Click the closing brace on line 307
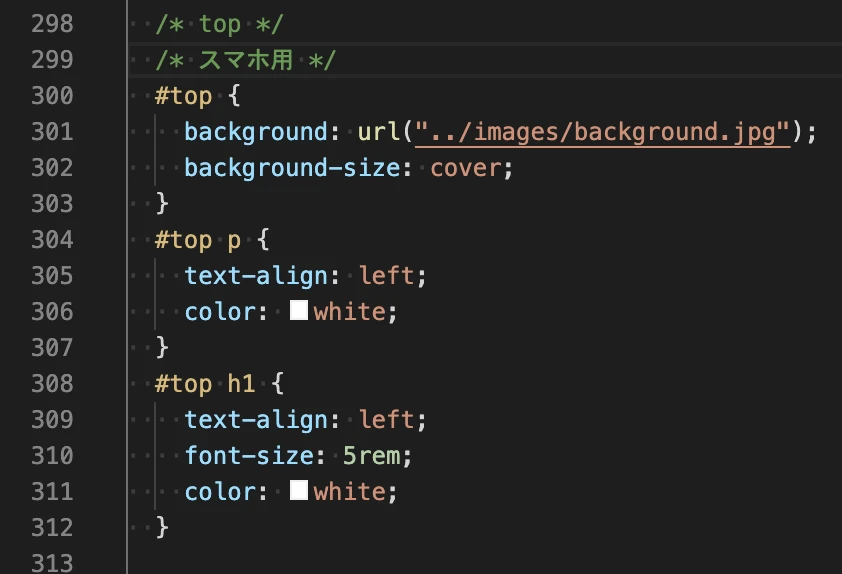Screen dimensions: 842x574 tap(162, 348)
